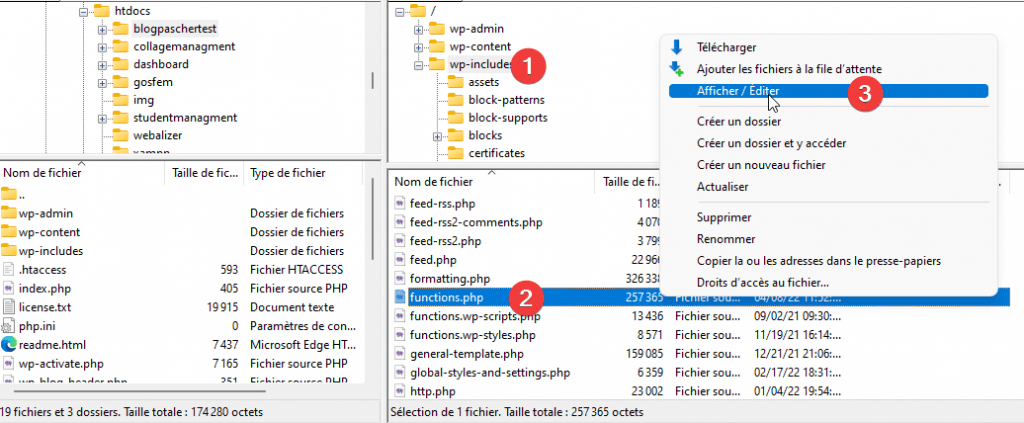1024x423 pixels.
Task: Click the local folder tree vertical scrollbar
Action: point(373,80)
